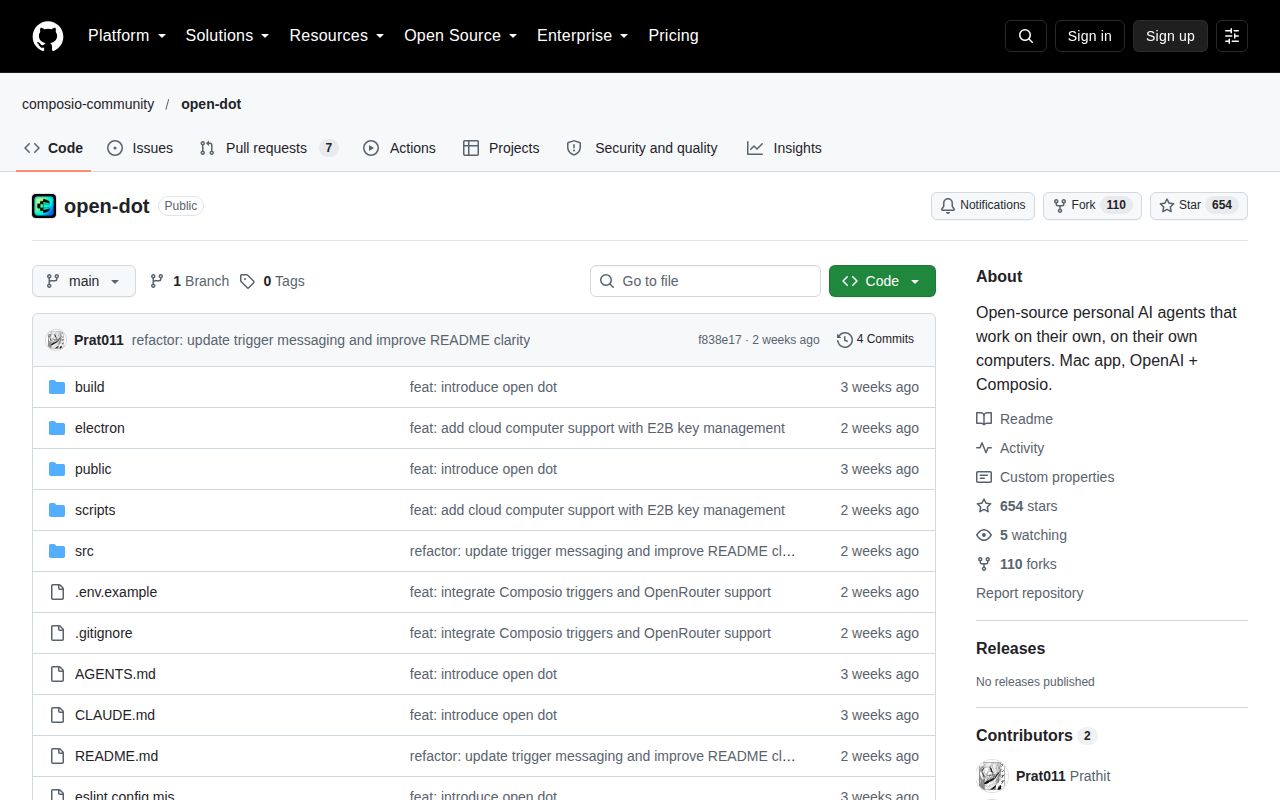Viewport: 1280px width, 800px height.
Task: Click the Sign in button
Action: (1089, 36)
